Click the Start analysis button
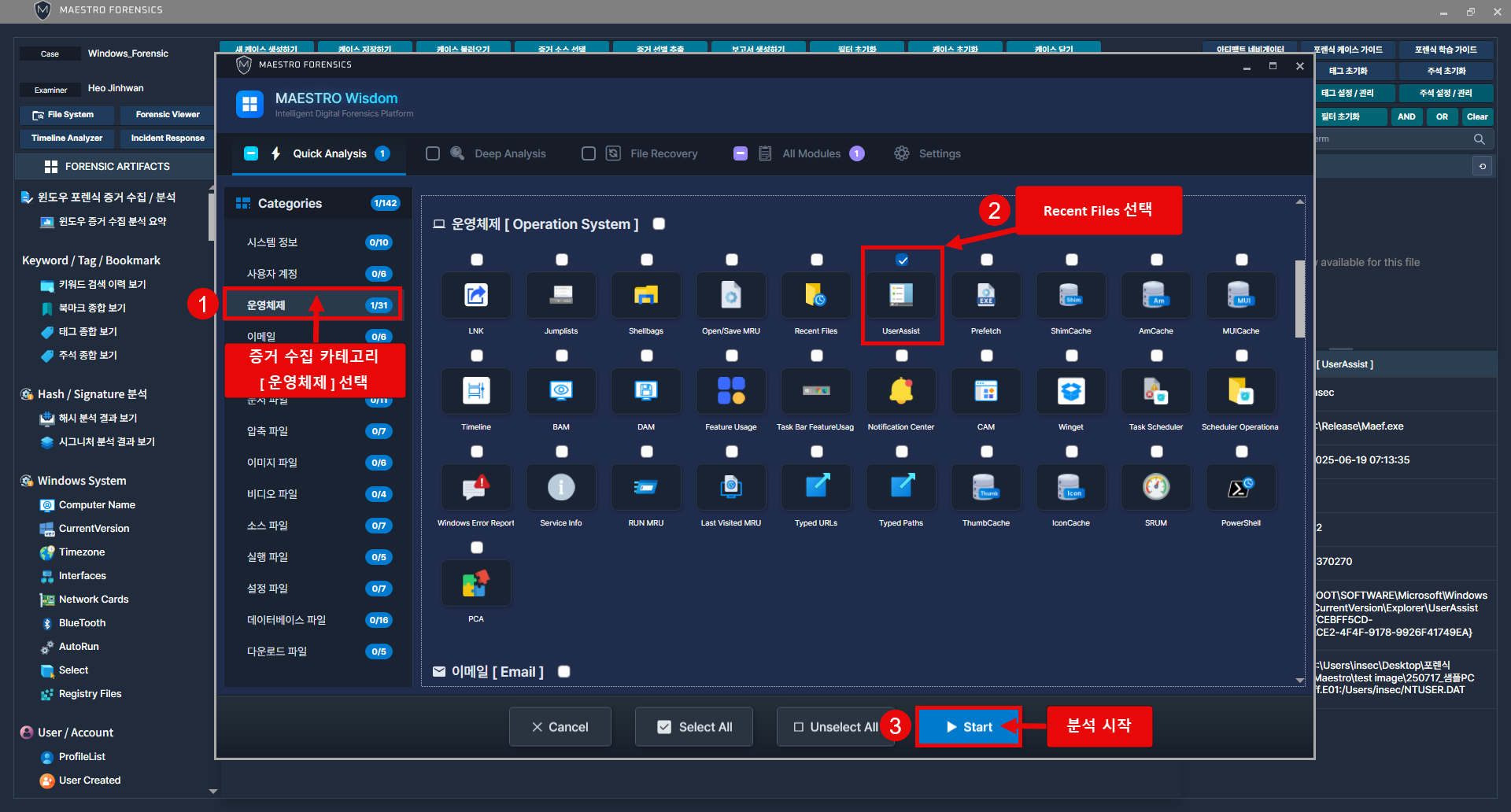 [969, 727]
